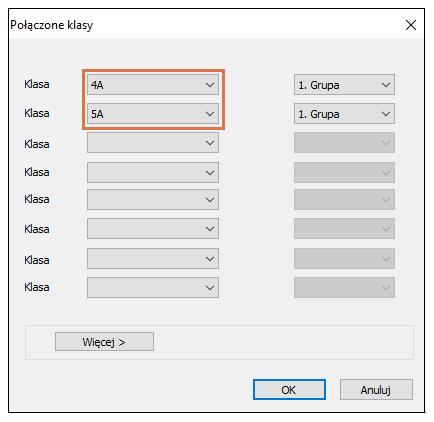
Task: Expand the fourth empty Klasa combo box
Action: click(153, 172)
